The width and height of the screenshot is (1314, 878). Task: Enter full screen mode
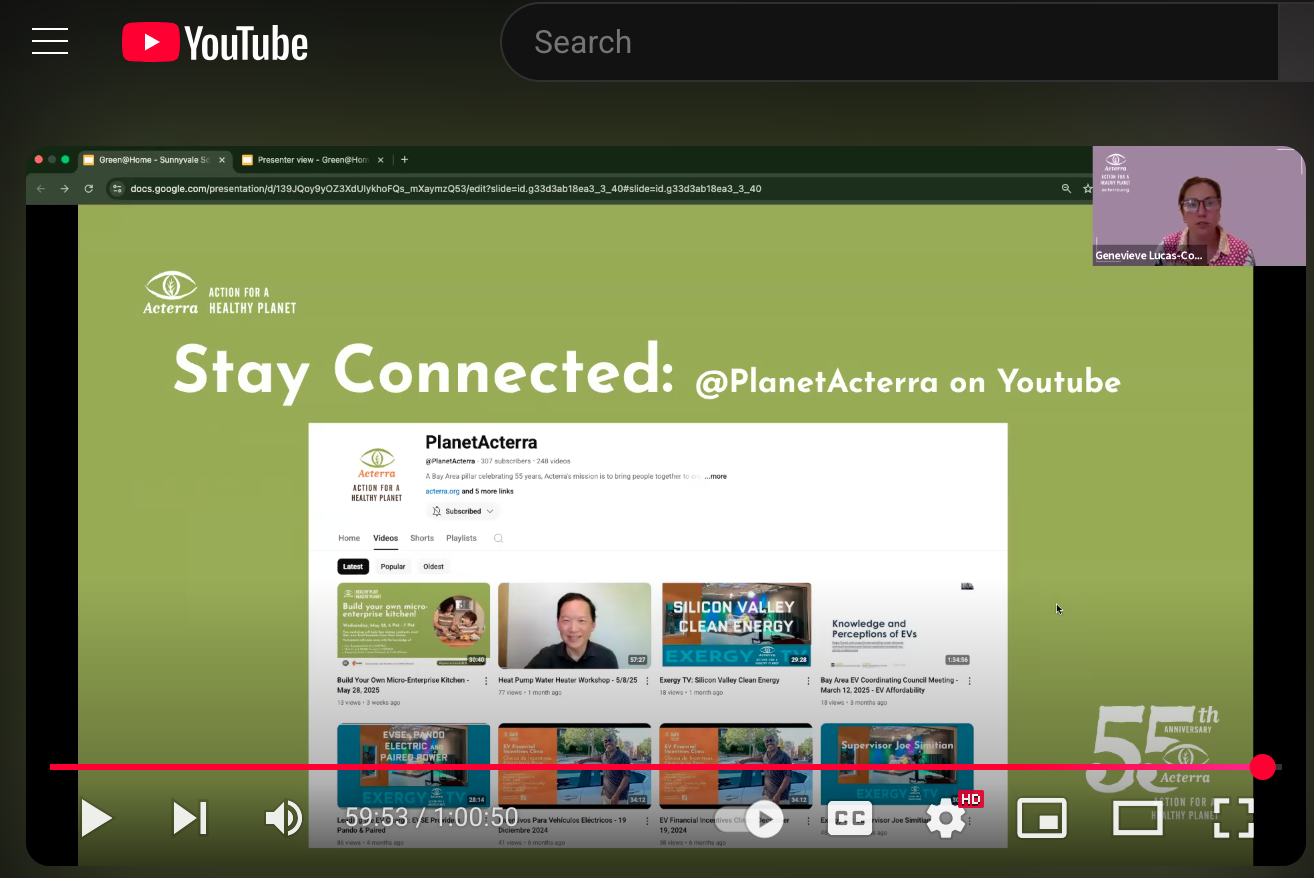(1233, 818)
